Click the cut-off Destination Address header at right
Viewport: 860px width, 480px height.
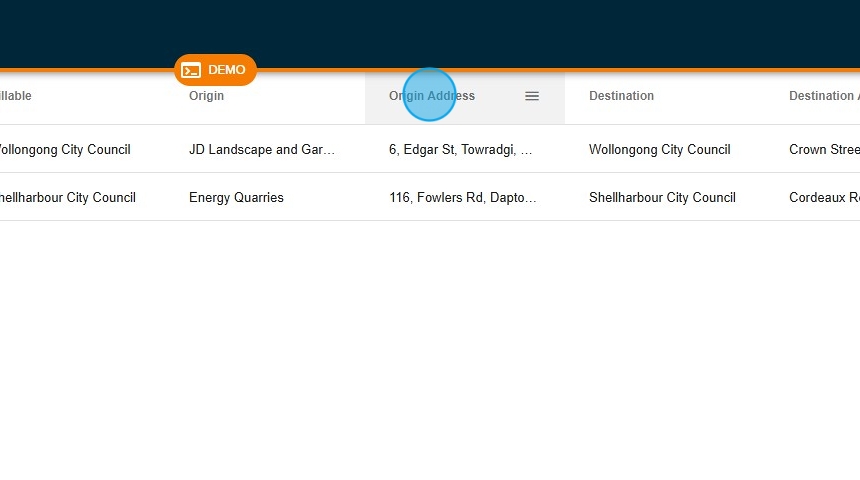tap(823, 96)
